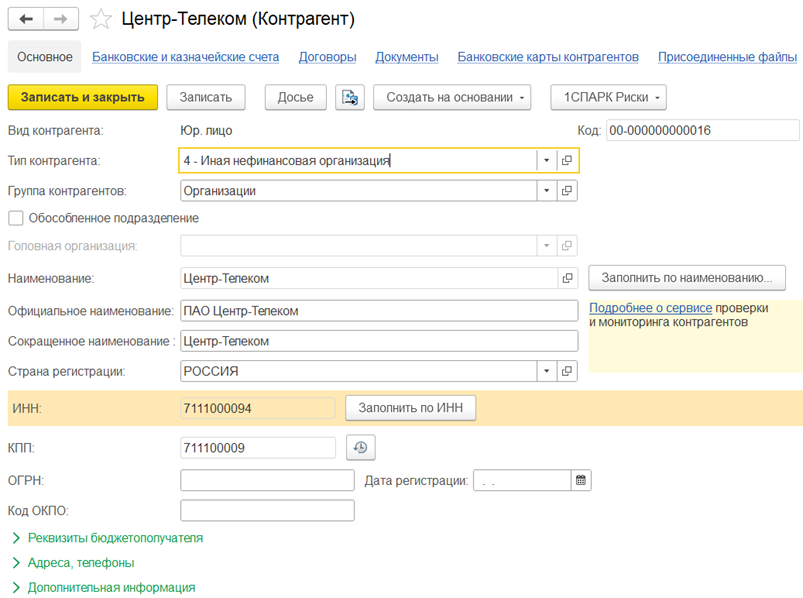Open the Наименование field's open icon
803x598 pixels.
pos(567,279)
